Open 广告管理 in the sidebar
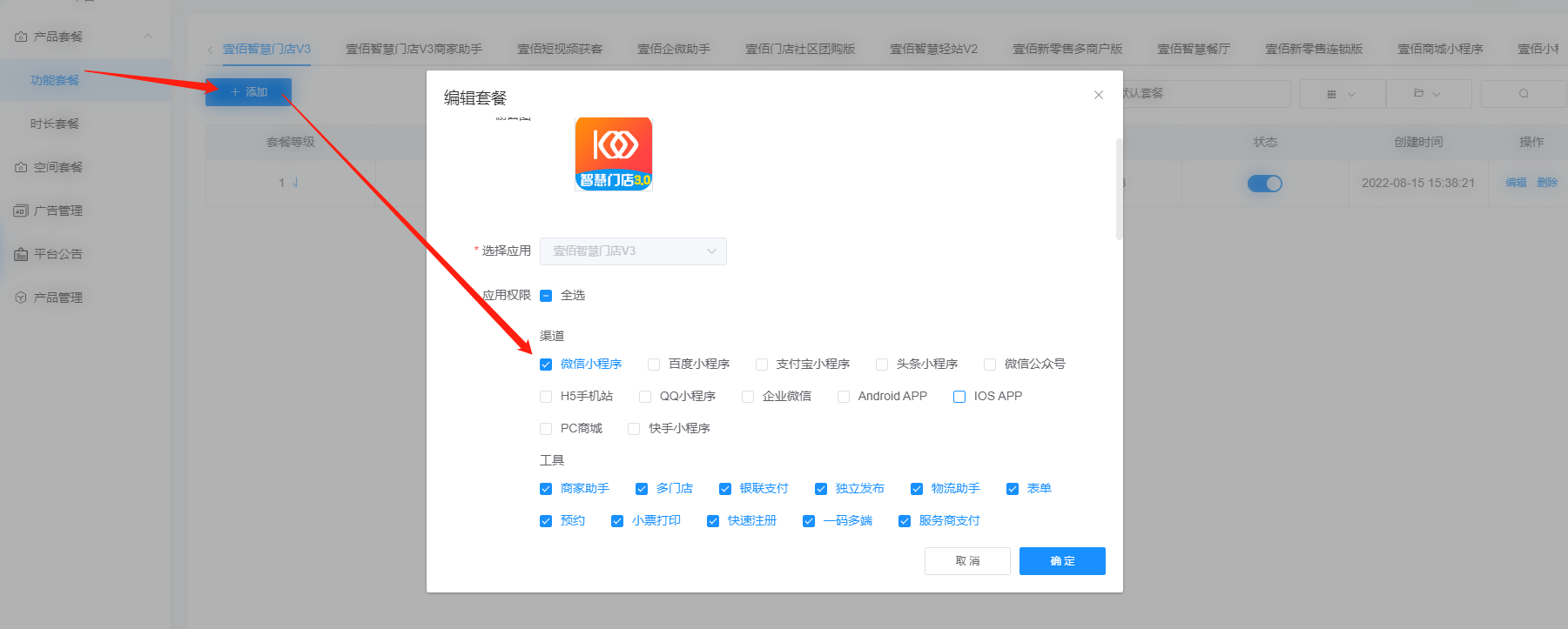 58,211
